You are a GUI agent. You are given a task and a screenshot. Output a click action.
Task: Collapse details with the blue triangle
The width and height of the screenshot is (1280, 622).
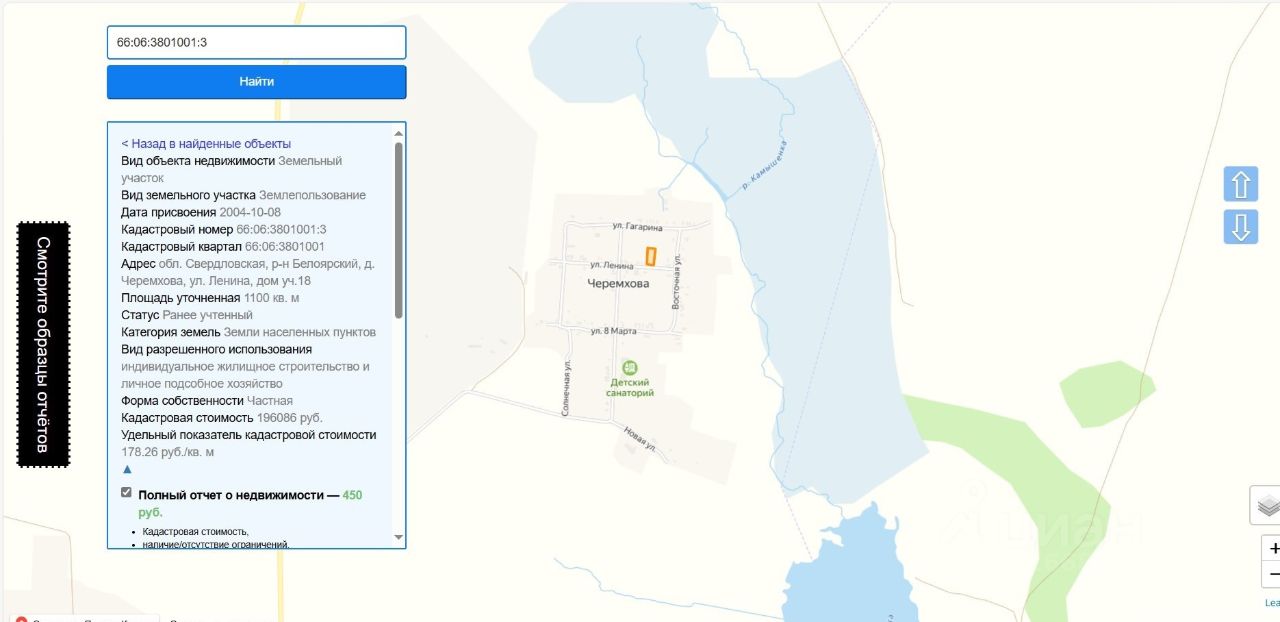[x=127, y=469]
